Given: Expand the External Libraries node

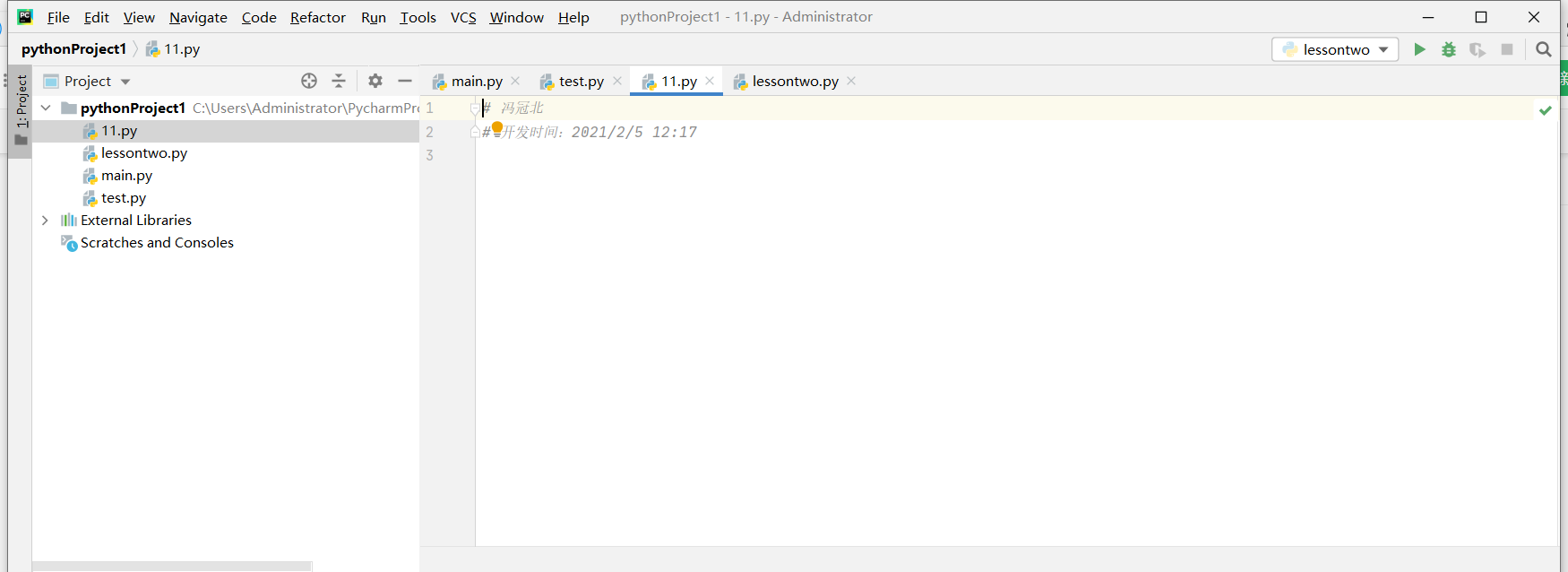Looking at the screenshot, I should (45, 220).
